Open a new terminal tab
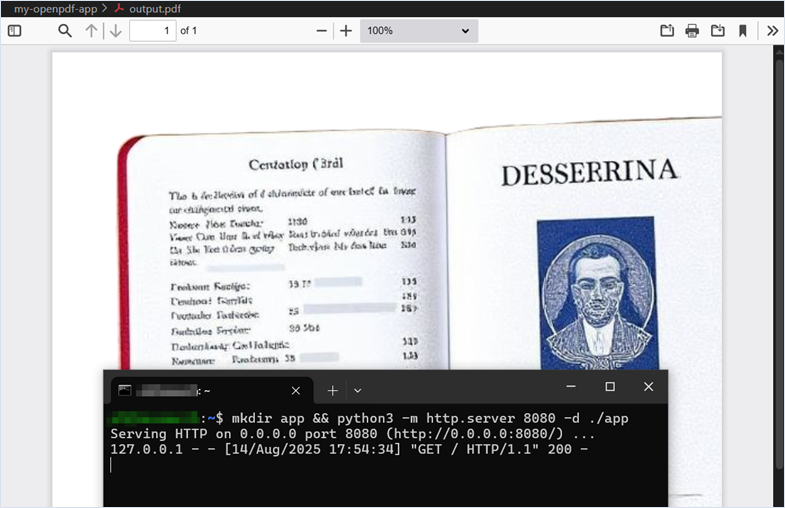The image size is (785, 508). pyautogui.click(x=333, y=390)
